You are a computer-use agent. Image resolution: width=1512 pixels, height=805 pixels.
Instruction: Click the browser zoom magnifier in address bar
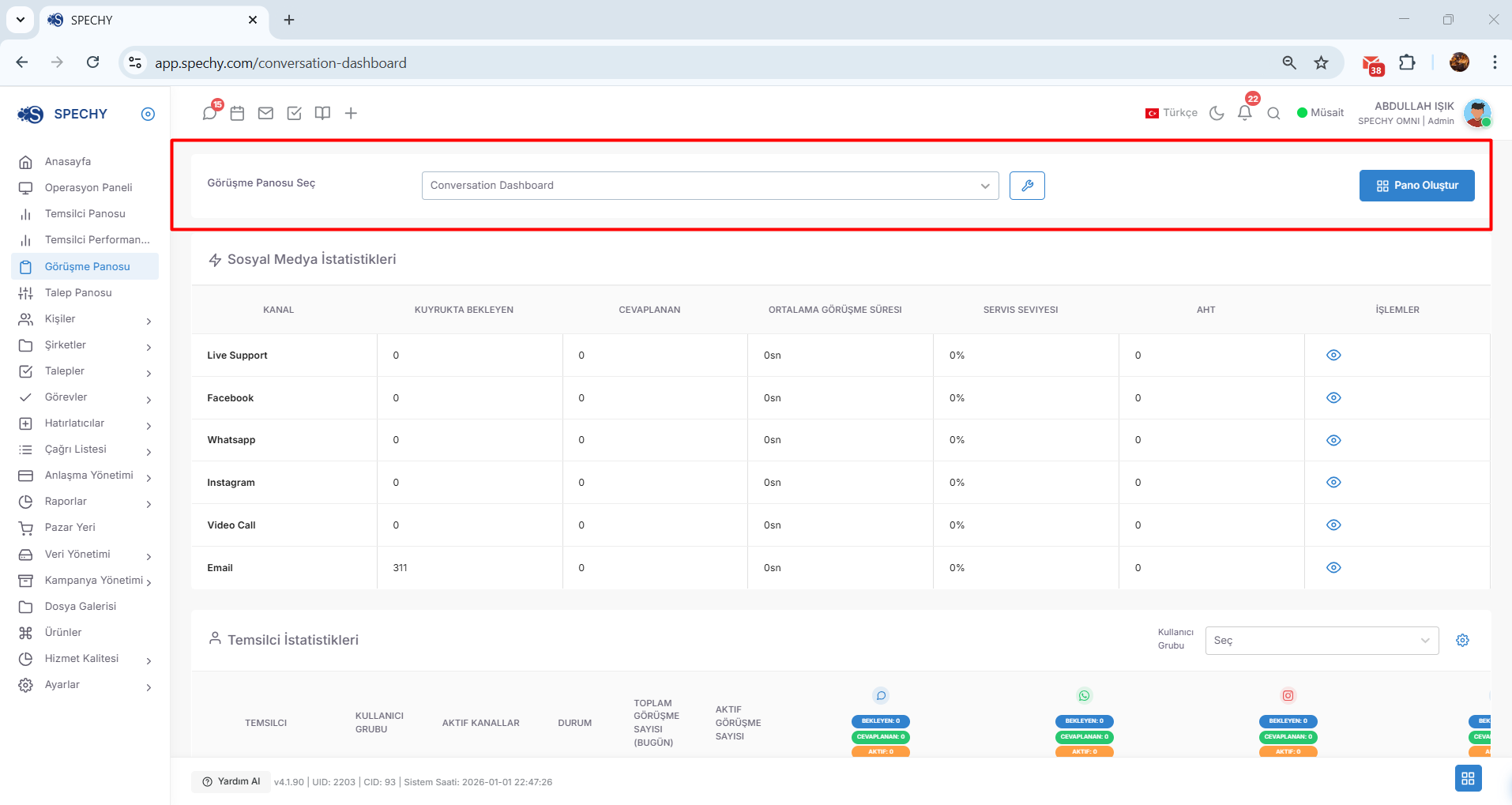pyautogui.click(x=1289, y=62)
